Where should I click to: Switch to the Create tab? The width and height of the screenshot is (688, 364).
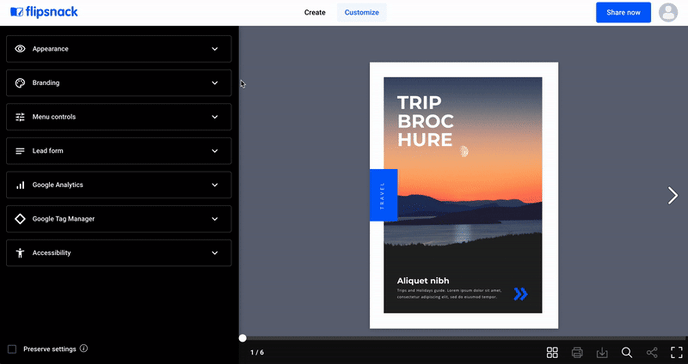315,12
